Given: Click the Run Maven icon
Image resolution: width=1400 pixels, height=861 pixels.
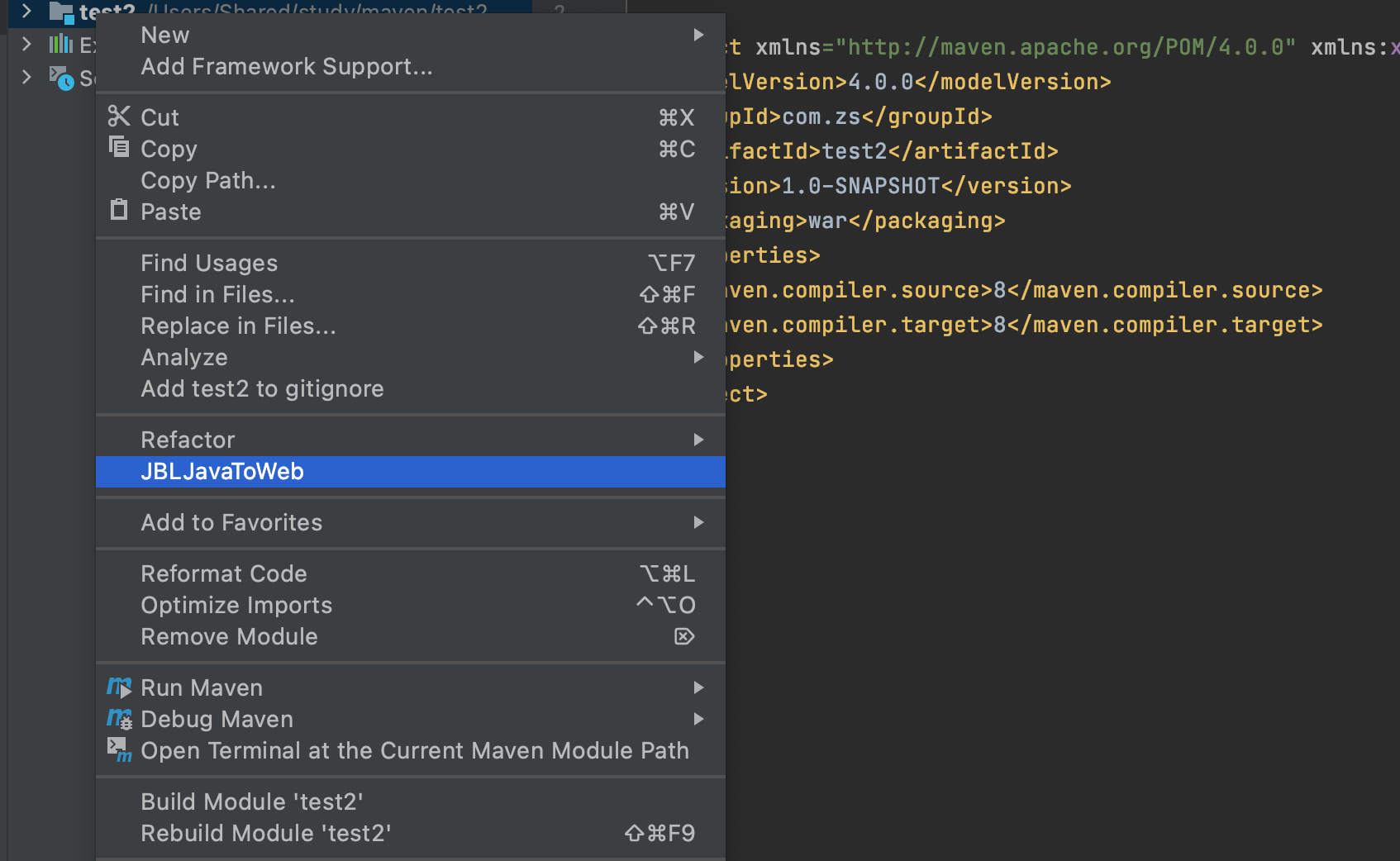Looking at the screenshot, I should [x=119, y=687].
